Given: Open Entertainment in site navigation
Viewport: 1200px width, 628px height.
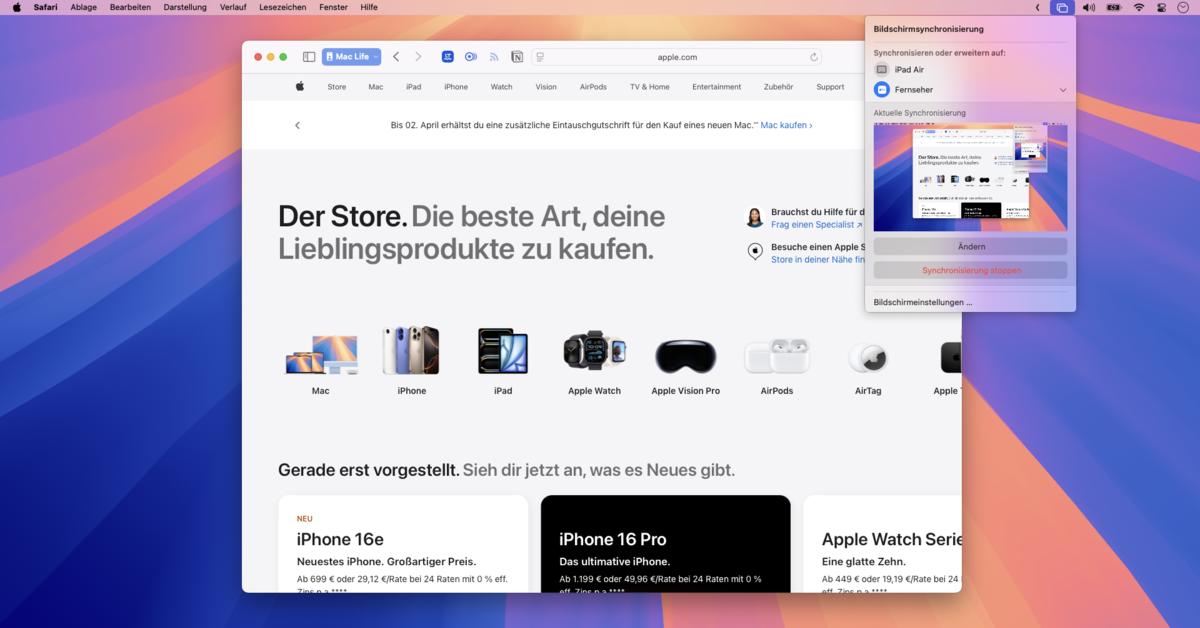Looking at the screenshot, I should (x=717, y=87).
